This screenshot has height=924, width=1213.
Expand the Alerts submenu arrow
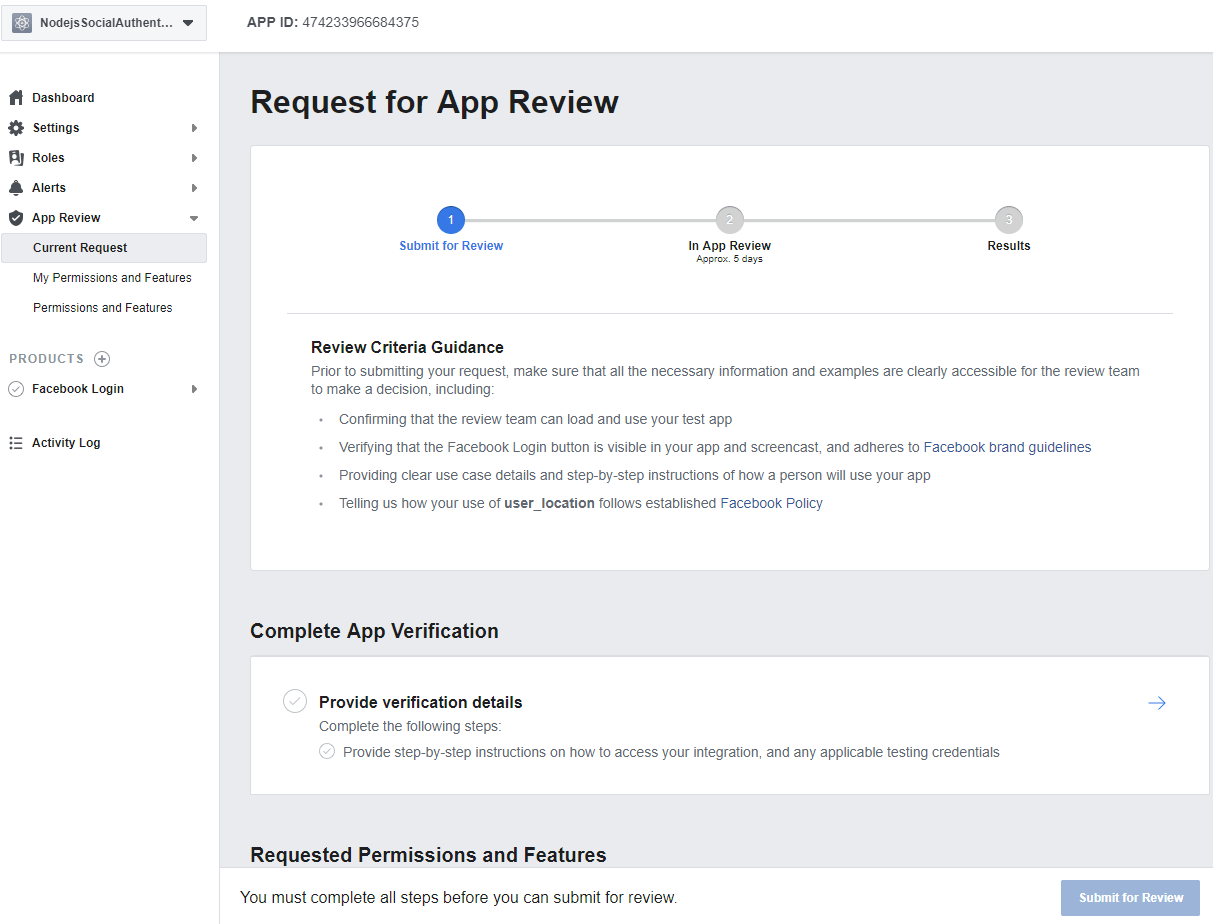coord(195,188)
